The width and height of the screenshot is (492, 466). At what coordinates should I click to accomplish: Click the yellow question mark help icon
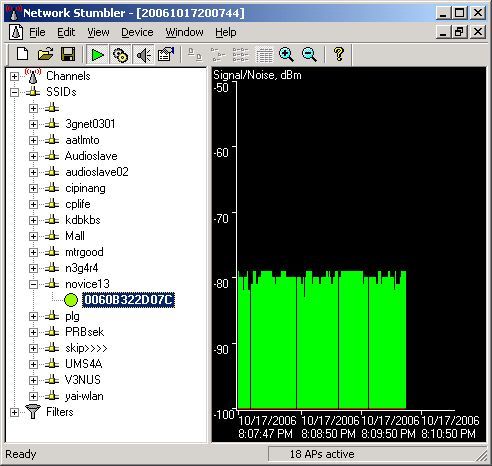click(339, 54)
